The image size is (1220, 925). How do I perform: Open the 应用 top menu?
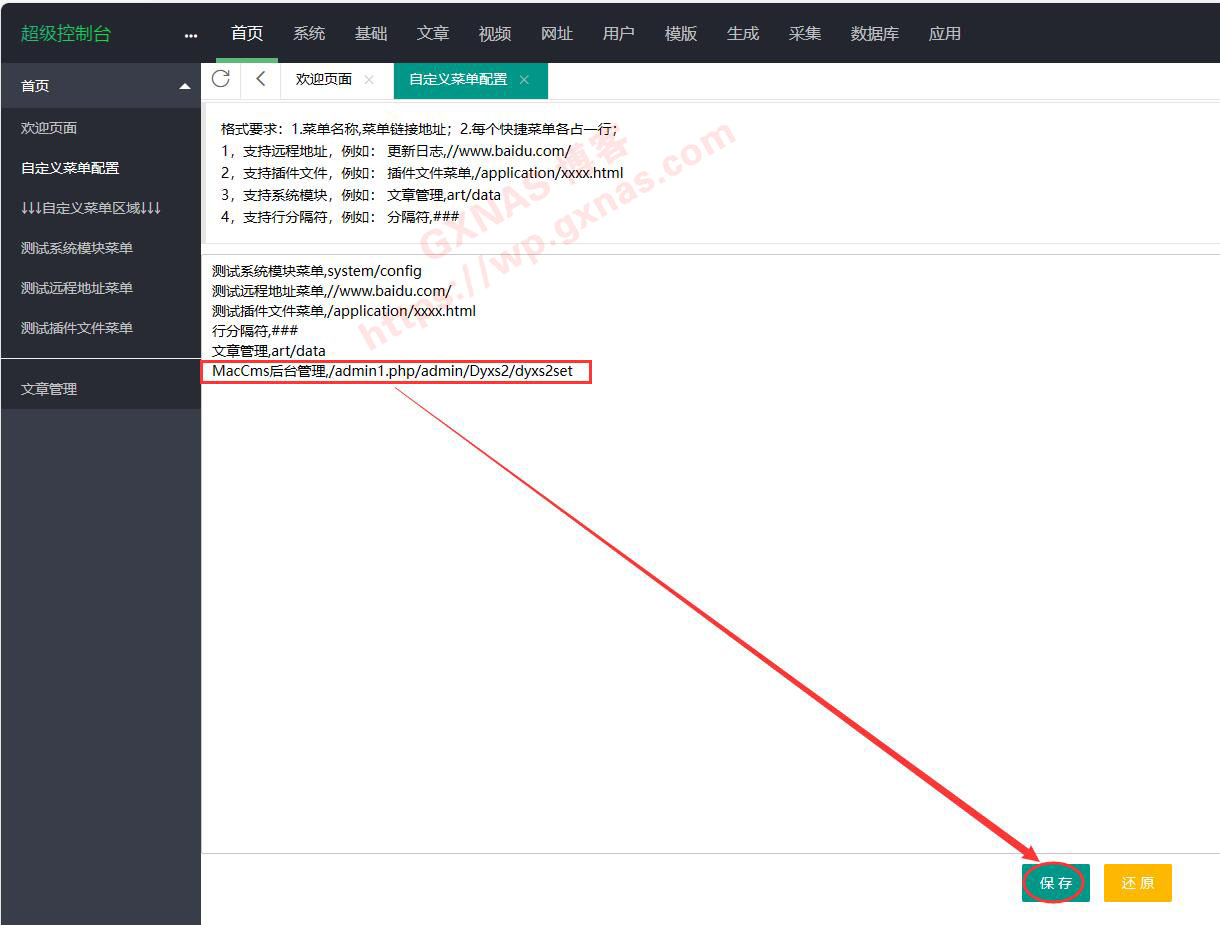[x=944, y=33]
